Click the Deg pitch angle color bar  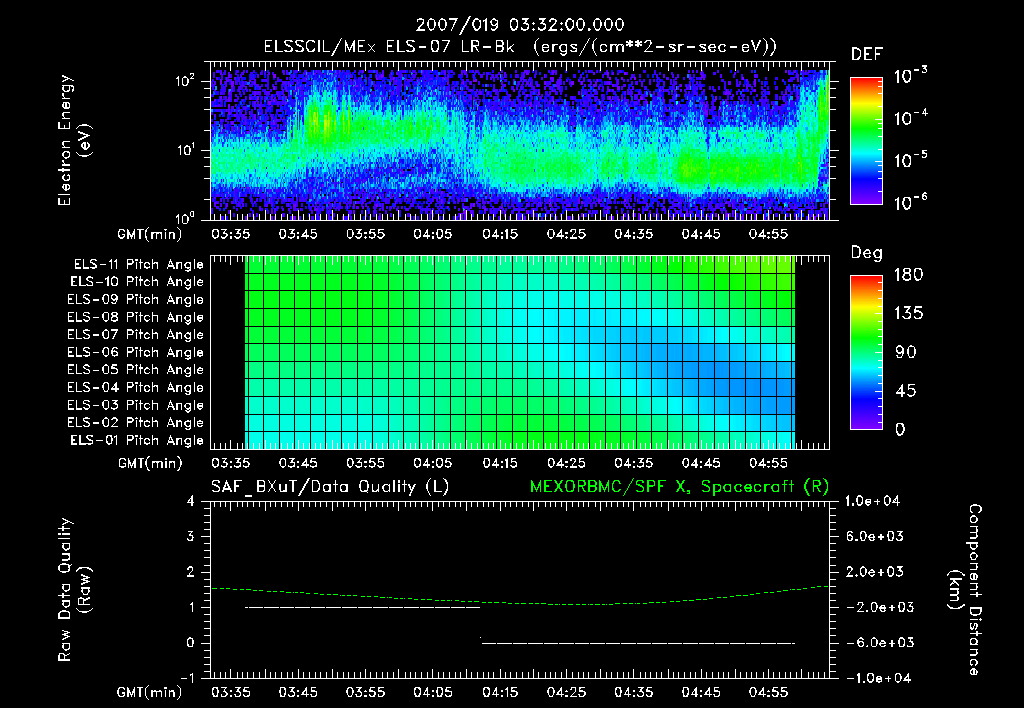[866, 352]
